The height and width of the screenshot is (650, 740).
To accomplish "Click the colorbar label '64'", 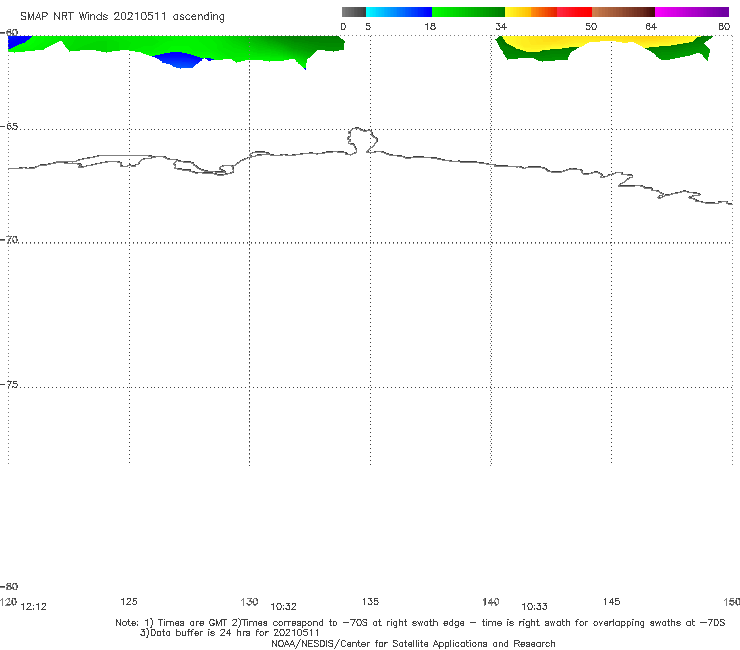I will [x=651, y=27].
